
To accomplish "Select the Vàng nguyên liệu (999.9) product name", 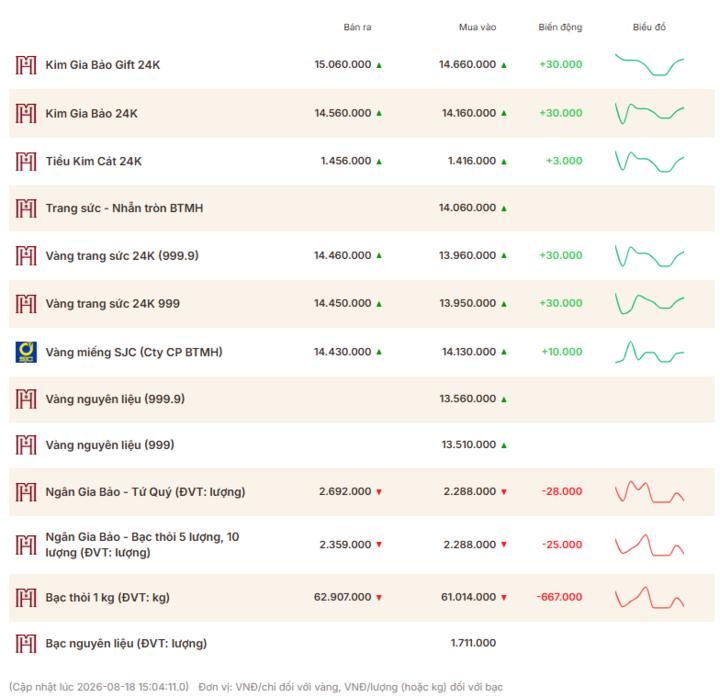I will tap(115, 399).
